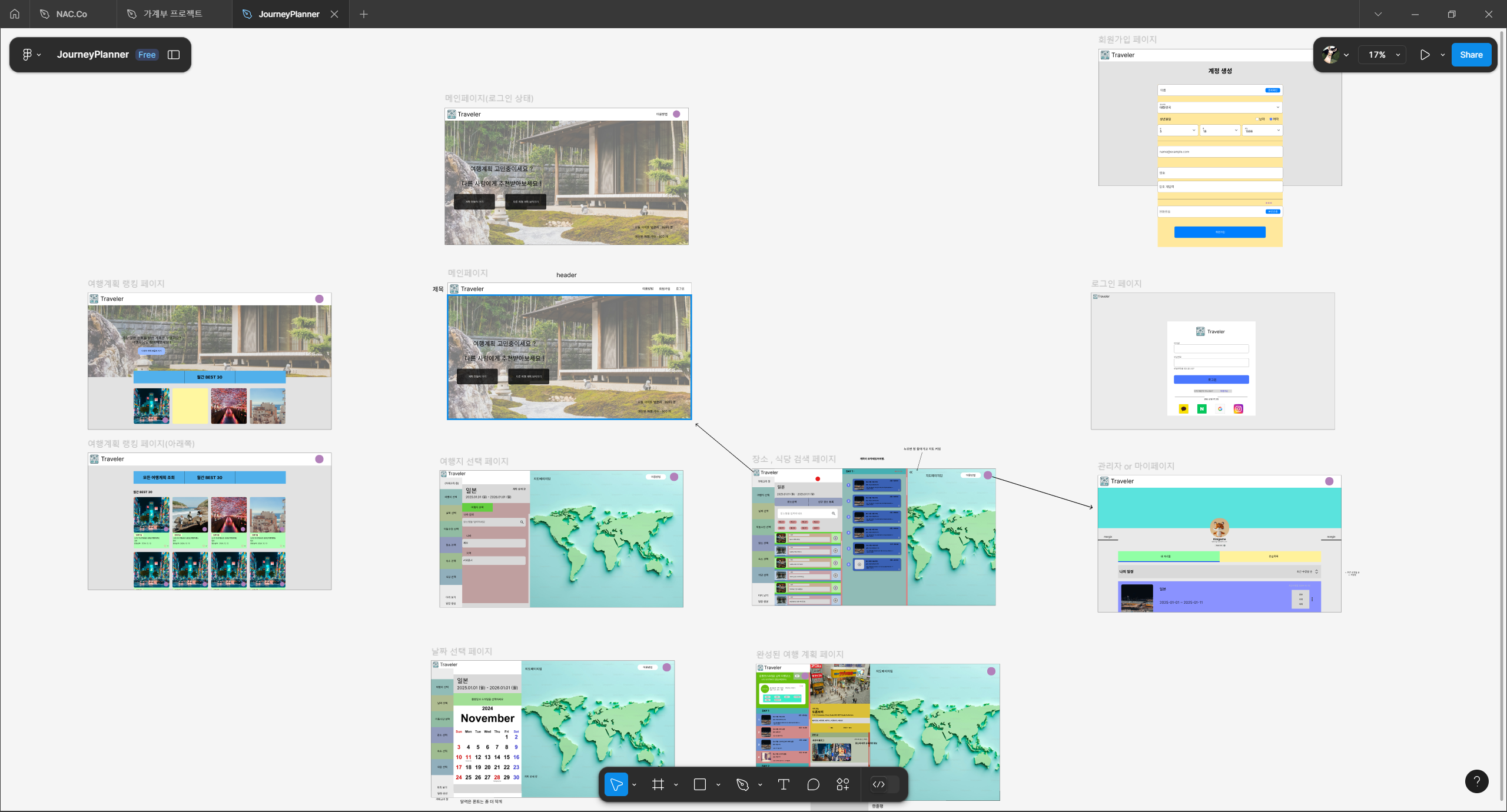1507x812 pixels.
Task: Open a new tab with plus icon
Action: click(x=364, y=14)
